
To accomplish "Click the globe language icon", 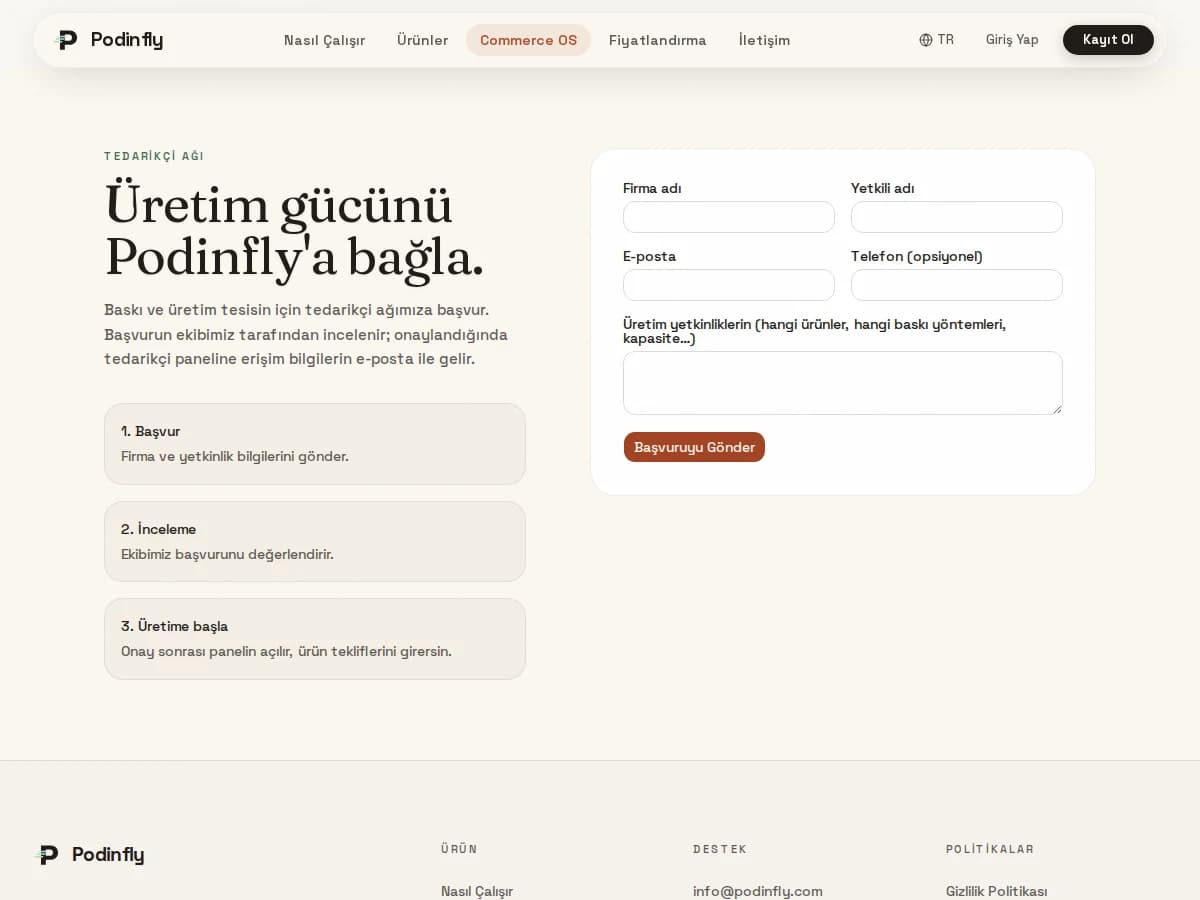I will point(926,40).
